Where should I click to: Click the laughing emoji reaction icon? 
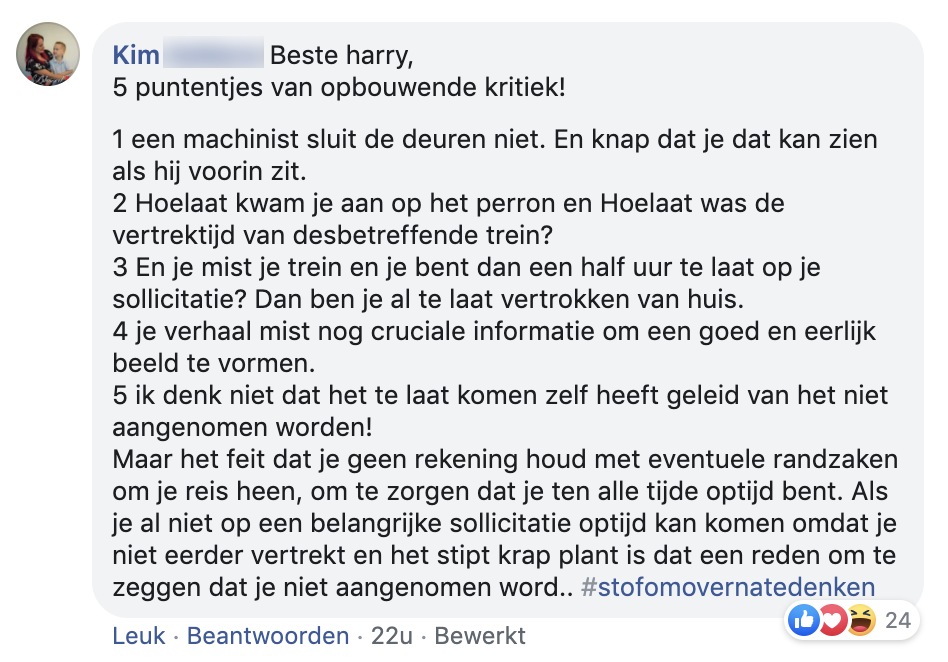point(860,620)
